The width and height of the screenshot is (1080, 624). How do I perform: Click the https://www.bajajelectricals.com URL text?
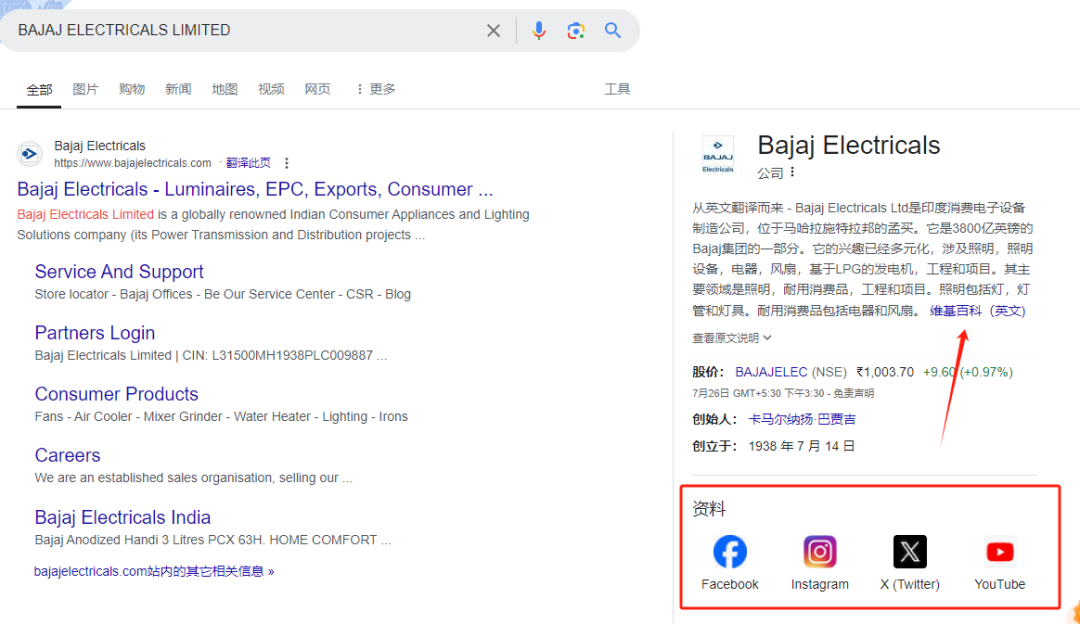click(x=133, y=163)
